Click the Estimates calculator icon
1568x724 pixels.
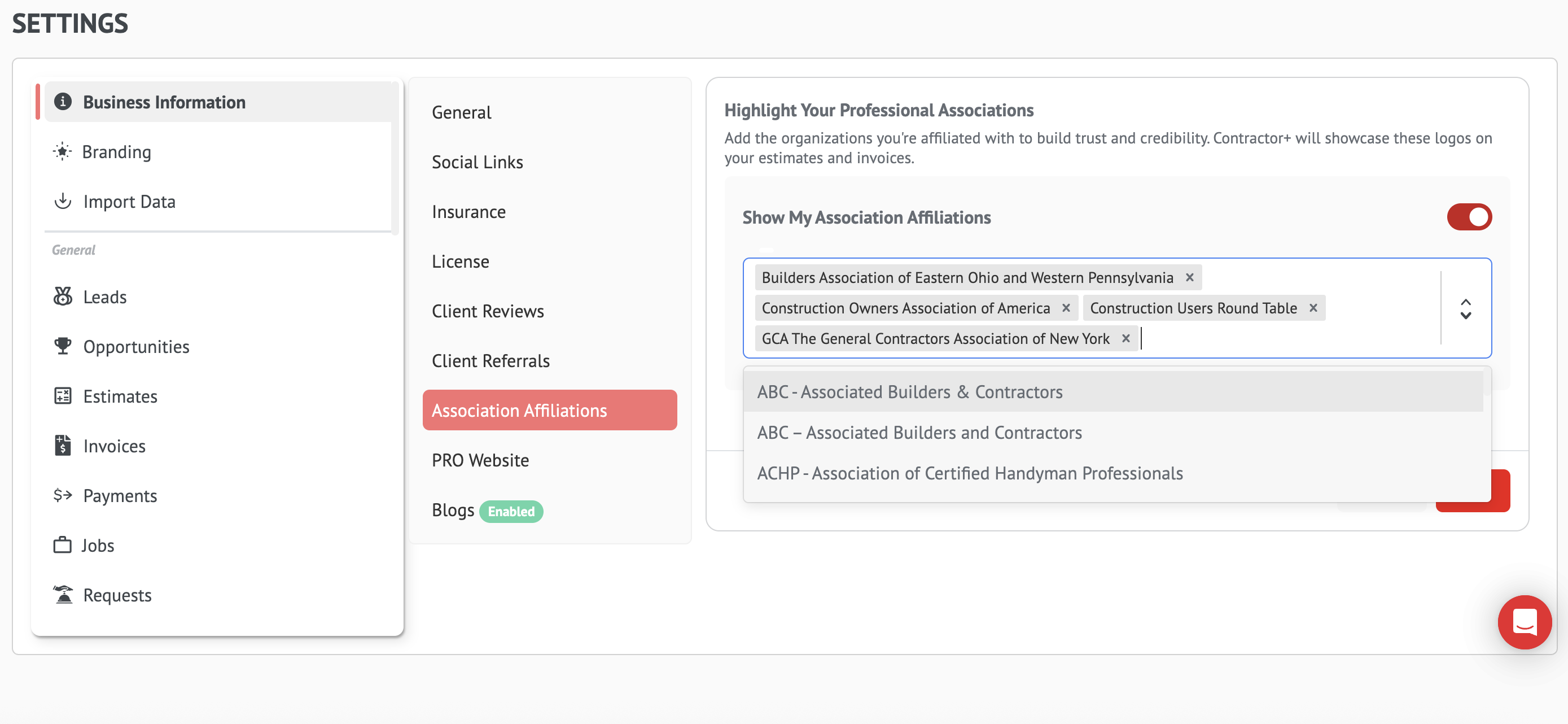click(63, 396)
